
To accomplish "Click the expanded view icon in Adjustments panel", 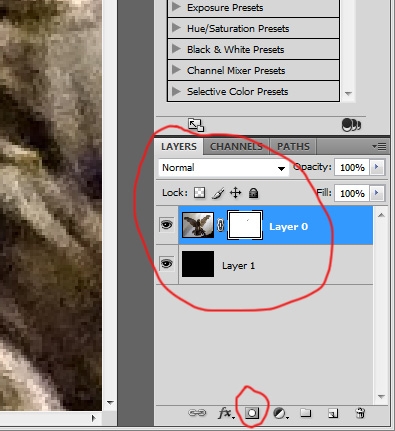I will [x=196, y=125].
